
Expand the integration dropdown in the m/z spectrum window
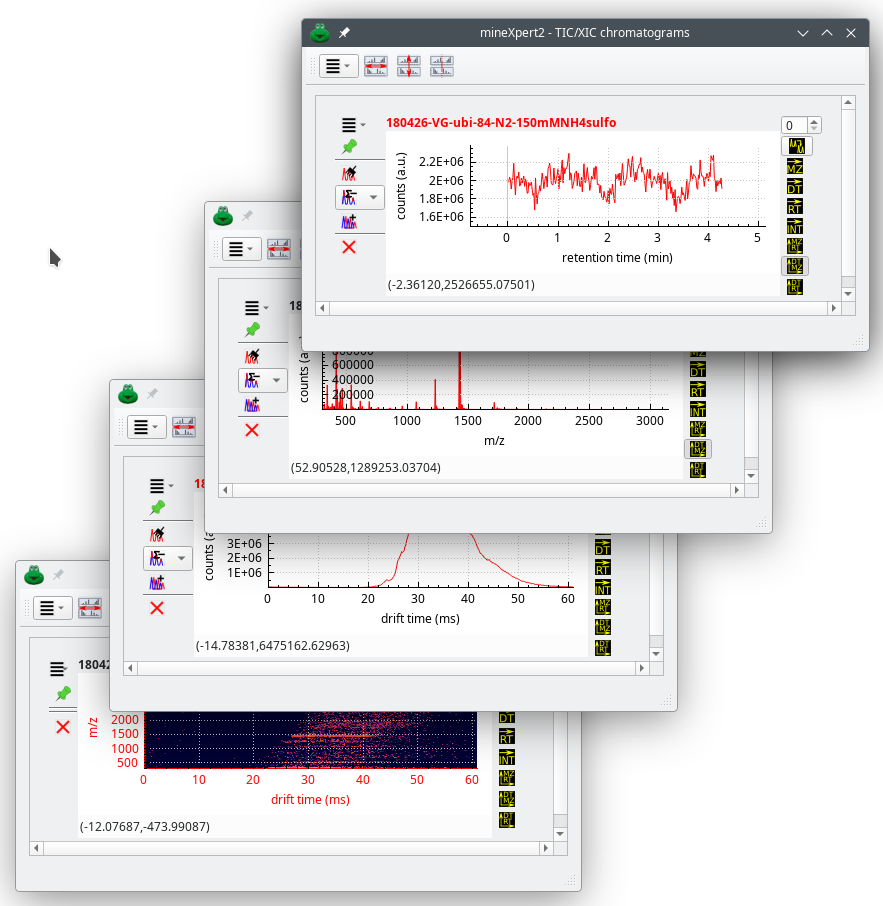tap(277, 380)
